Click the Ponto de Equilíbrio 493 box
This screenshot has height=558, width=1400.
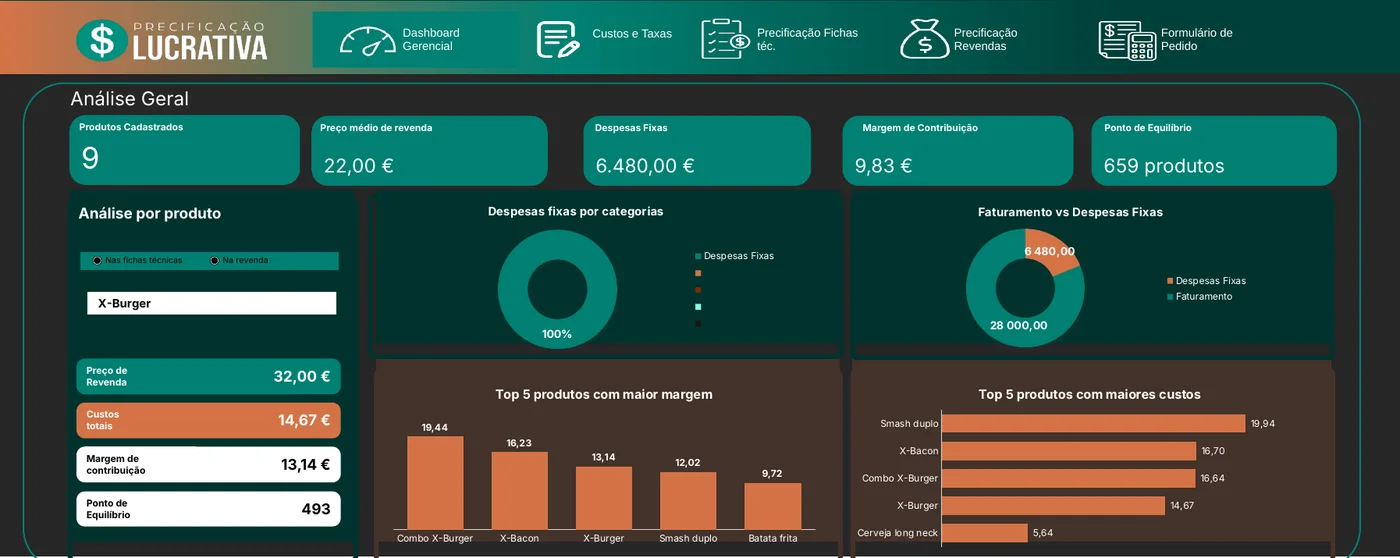208,509
